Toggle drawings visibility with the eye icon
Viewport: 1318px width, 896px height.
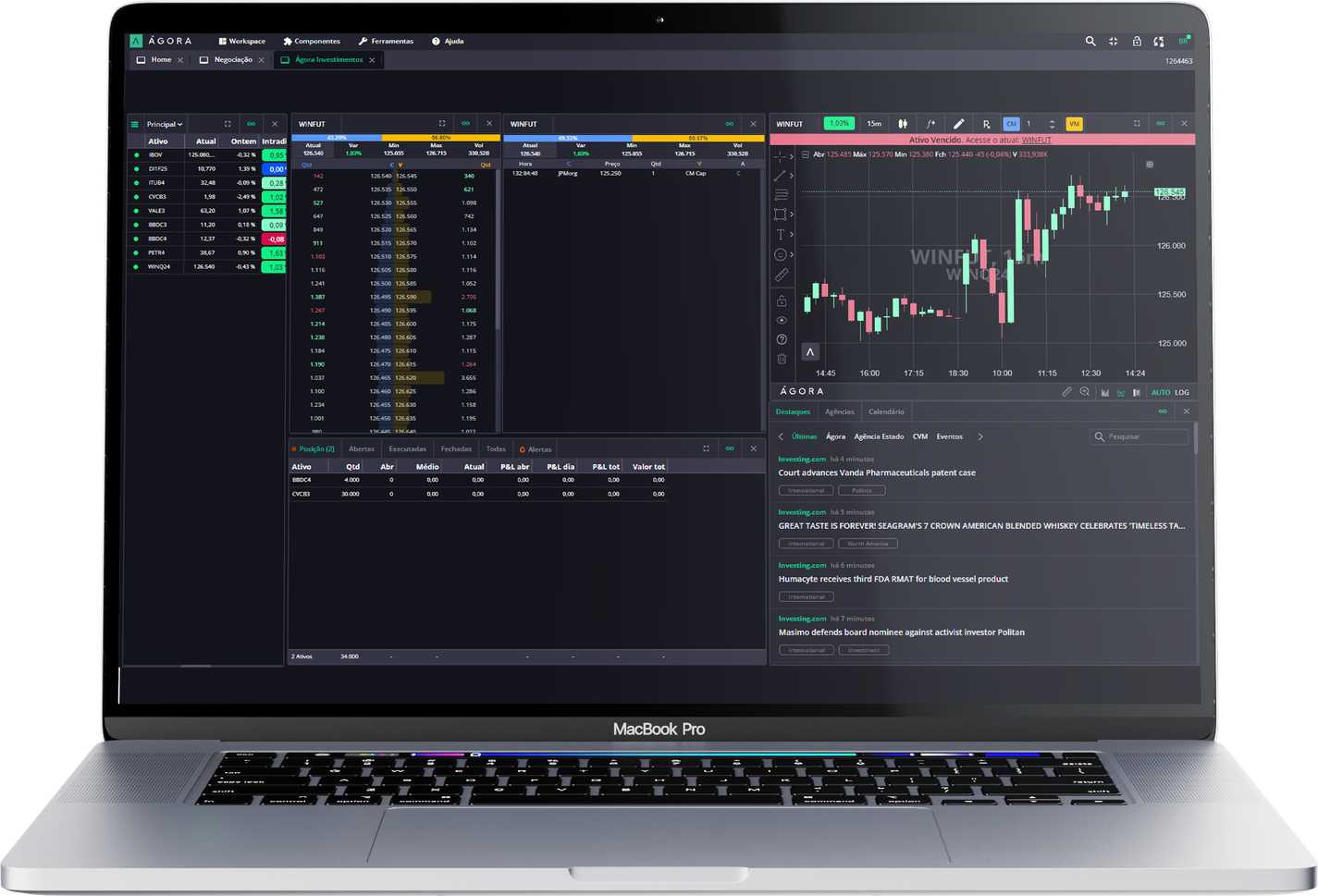tap(782, 320)
